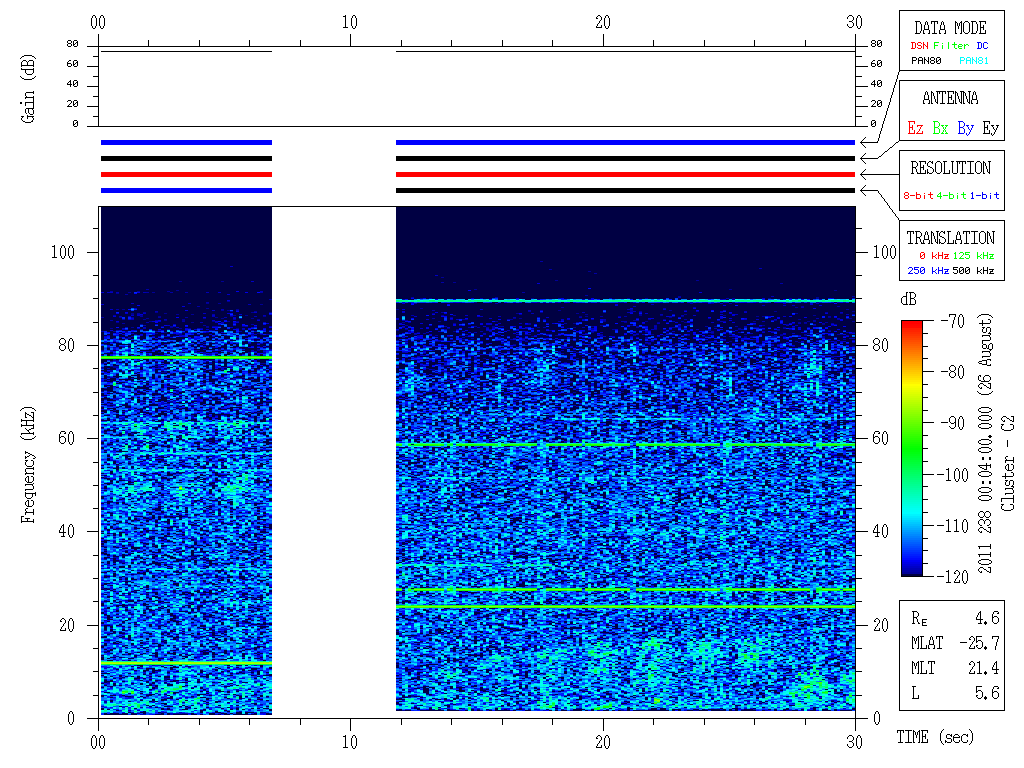Click the red 8-bit label

(918, 195)
